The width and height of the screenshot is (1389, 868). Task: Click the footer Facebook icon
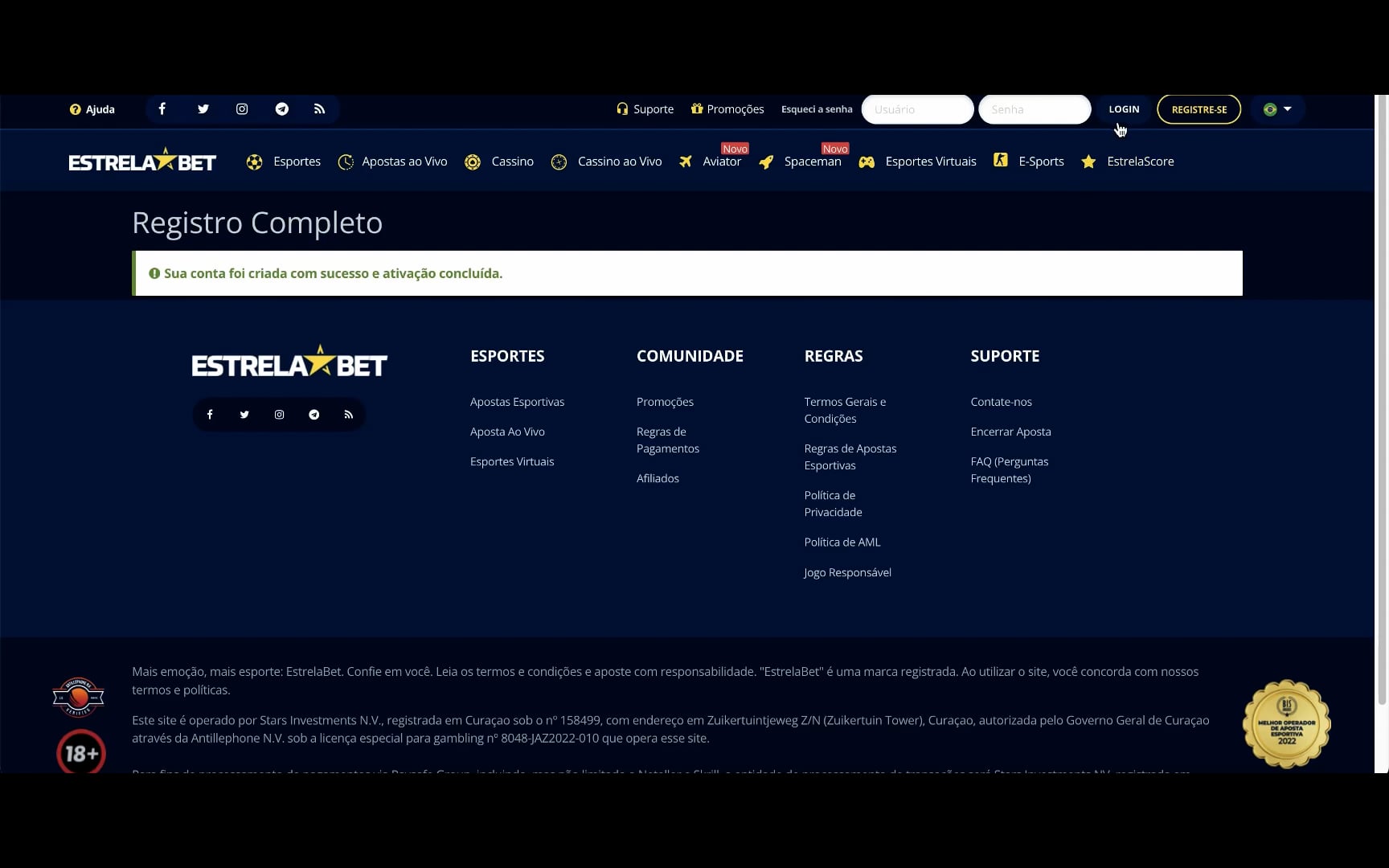click(210, 415)
